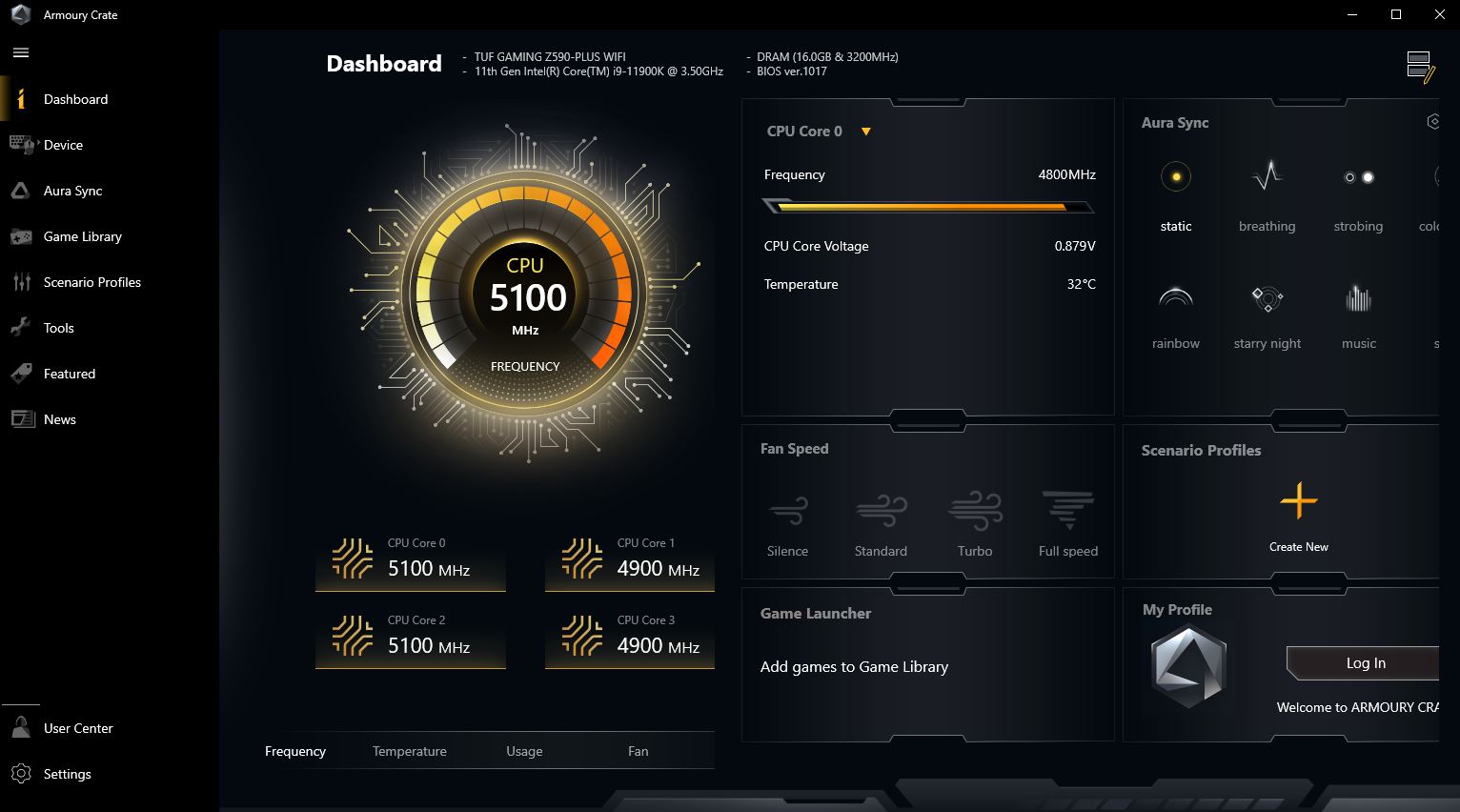Switch to the Usage tab
Image resolution: width=1460 pixels, height=812 pixels.
(x=524, y=751)
